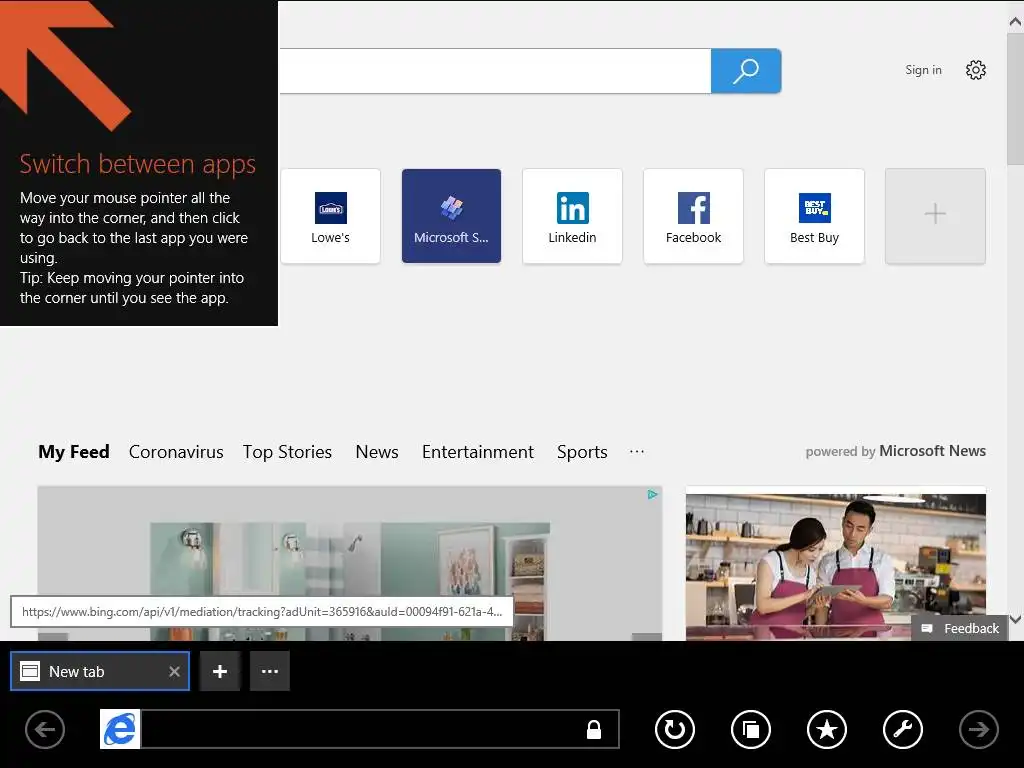The width and height of the screenshot is (1024, 768).
Task: Add a new quick link tile
Action: (x=935, y=216)
